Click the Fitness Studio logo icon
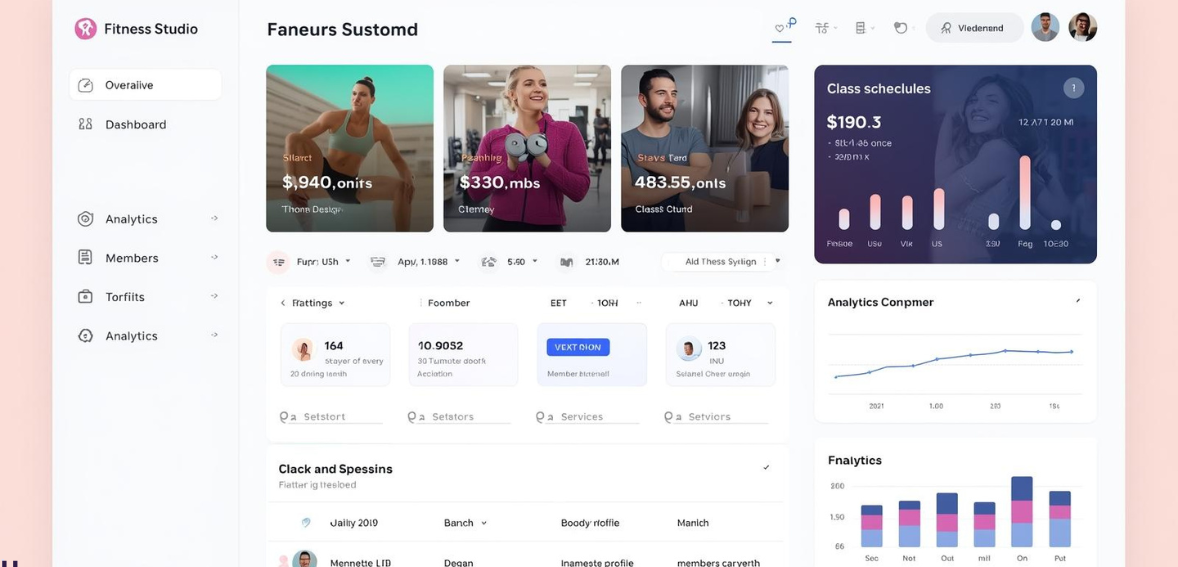Image resolution: width=1178 pixels, height=567 pixels. click(x=86, y=29)
